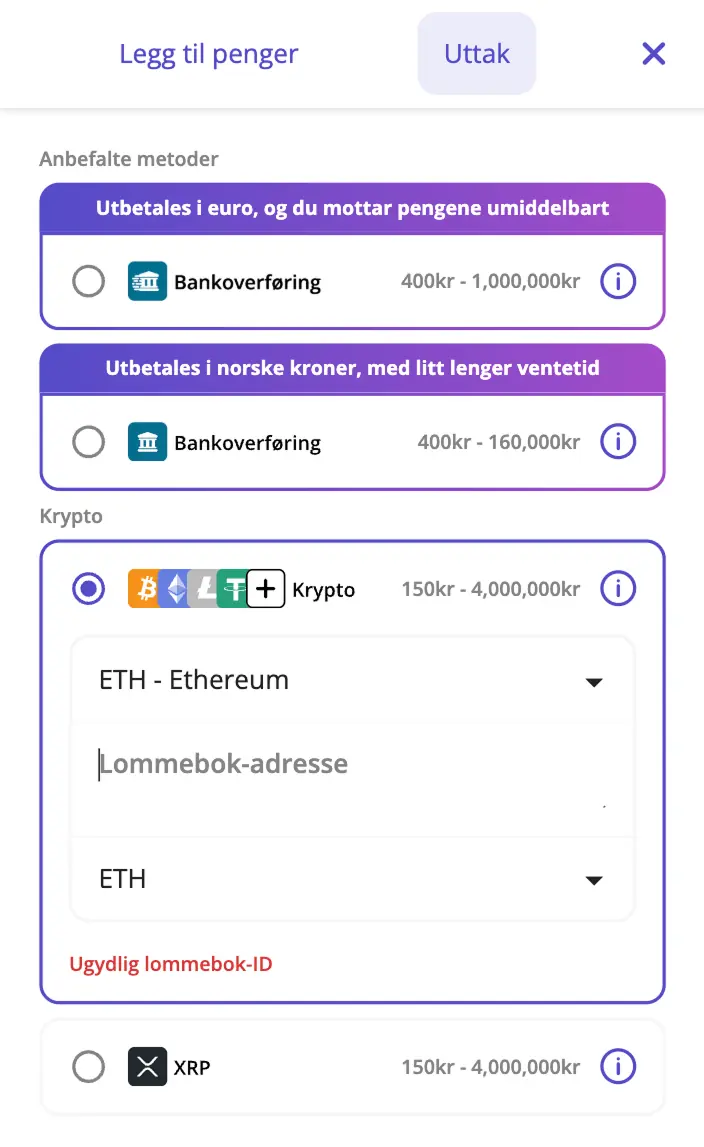Expand the ETH network dropdown
Viewport: 704px width, 1147px height.
coord(352,879)
